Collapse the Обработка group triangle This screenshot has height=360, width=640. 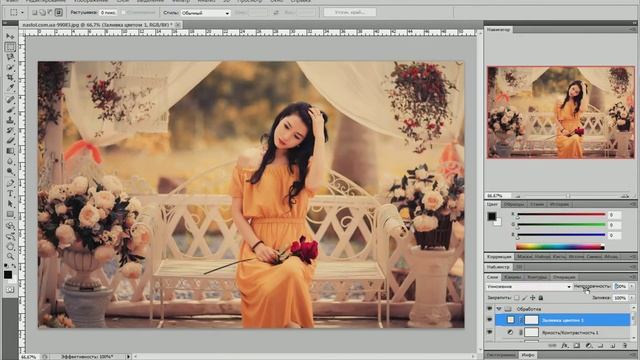pos(499,309)
